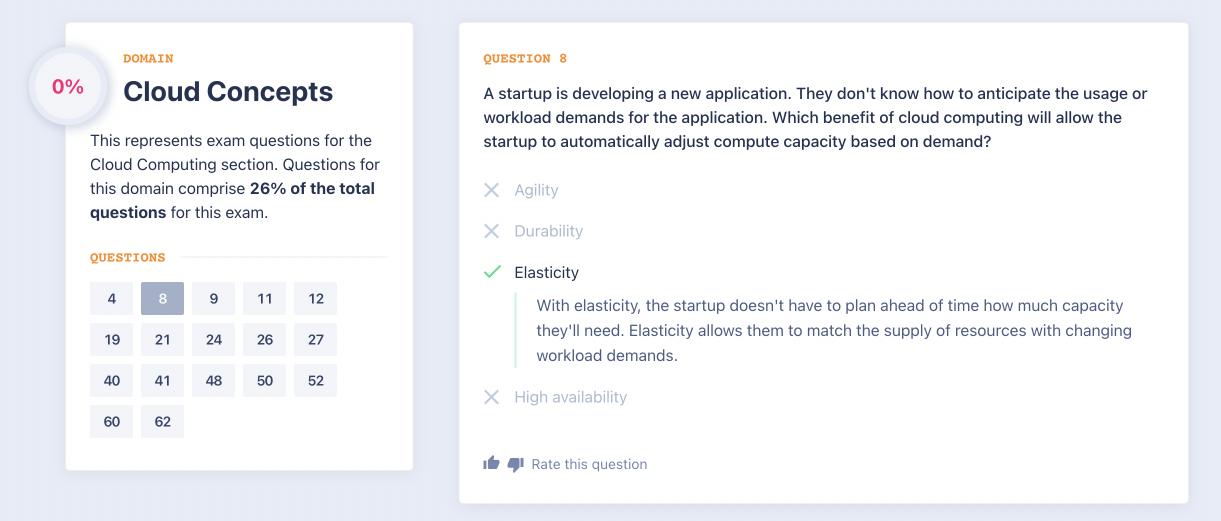Click the 0% score circle badge
This screenshot has width=1221, height=521.
(68, 87)
